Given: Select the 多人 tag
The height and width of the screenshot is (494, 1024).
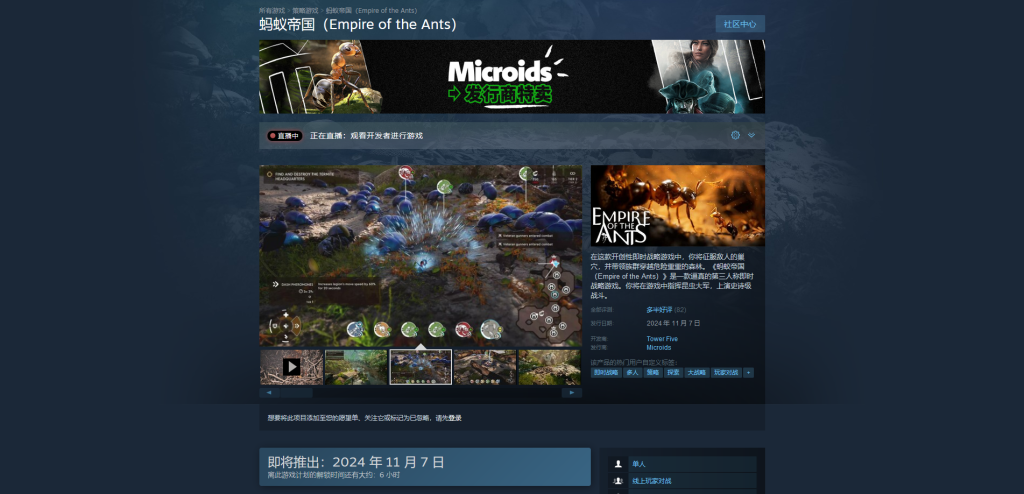Looking at the screenshot, I should (632, 372).
